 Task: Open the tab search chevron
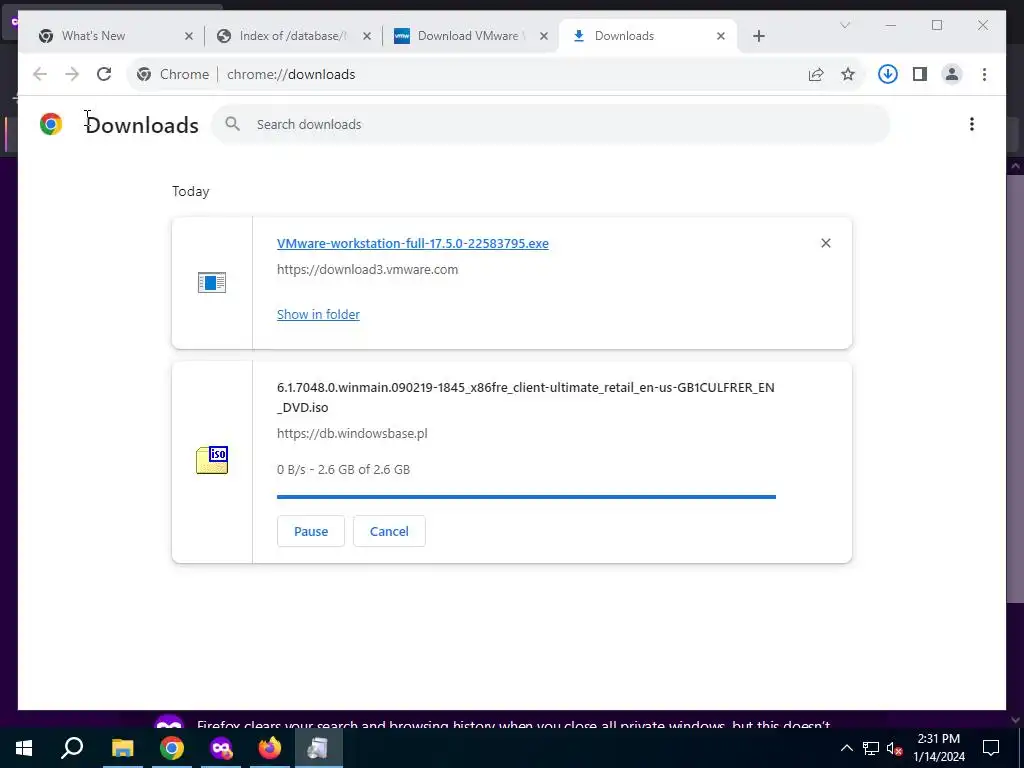click(844, 25)
